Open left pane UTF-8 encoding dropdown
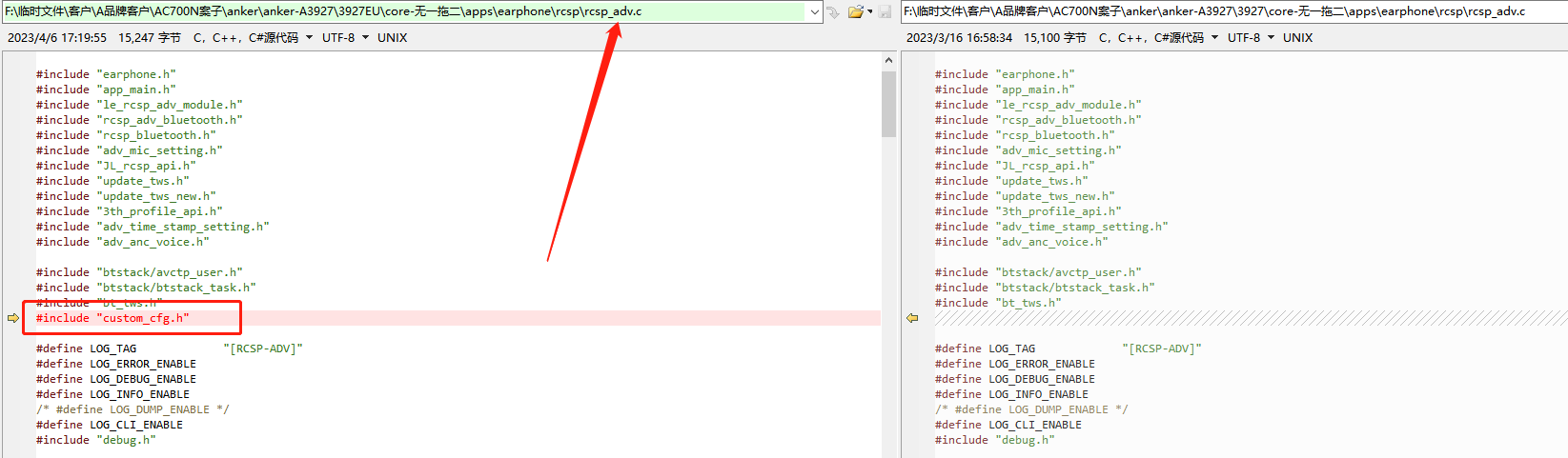This screenshot has width=1568, height=458. point(346,38)
